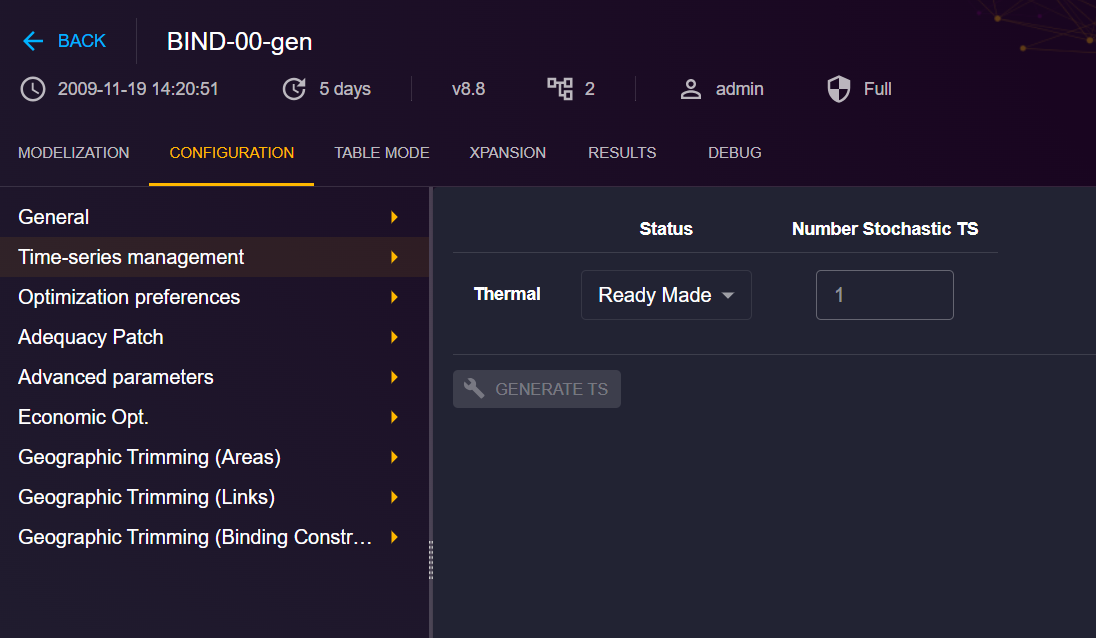The height and width of the screenshot is (638, 1096).
Task: Open the Results tab
Action: (x=622, y=153)
